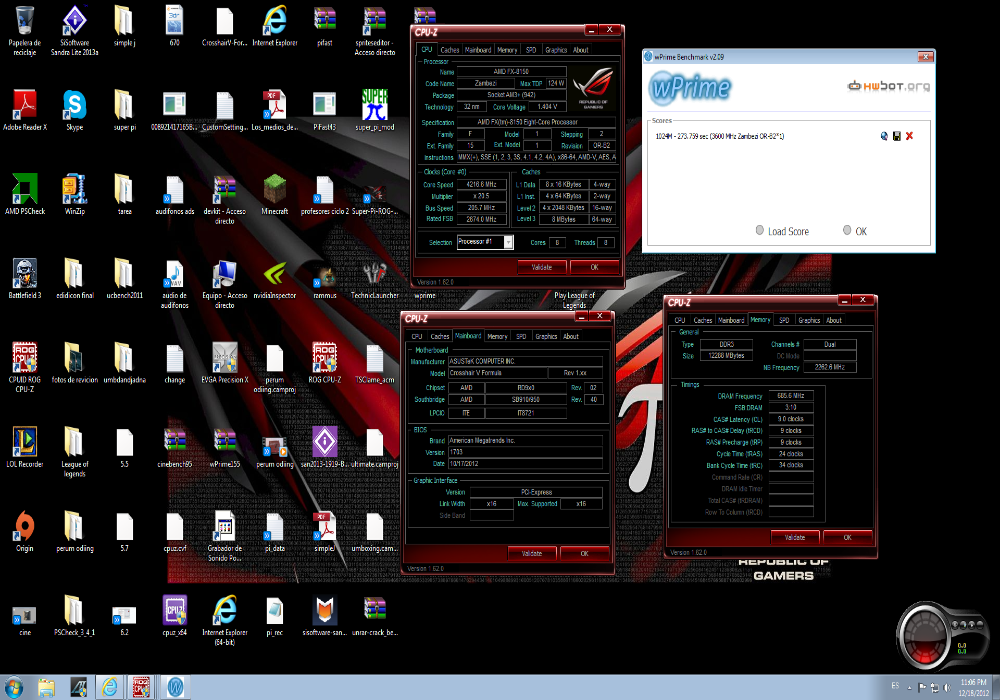Click the ES language indicator in taskbar

[x=895, y=686]
